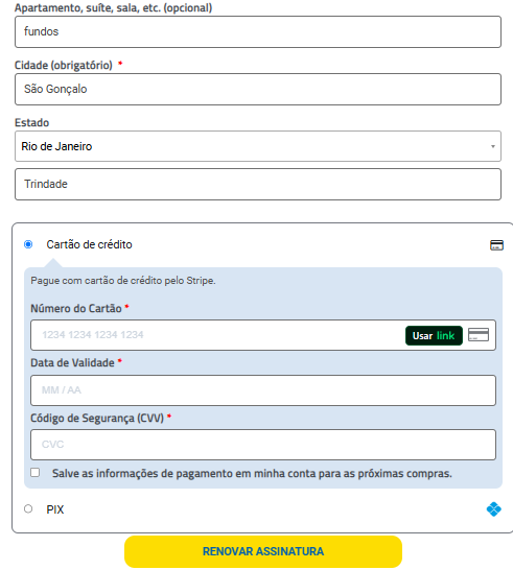Click the CVC security code field
The image size is (514, 570).
(x=263, y=445)
